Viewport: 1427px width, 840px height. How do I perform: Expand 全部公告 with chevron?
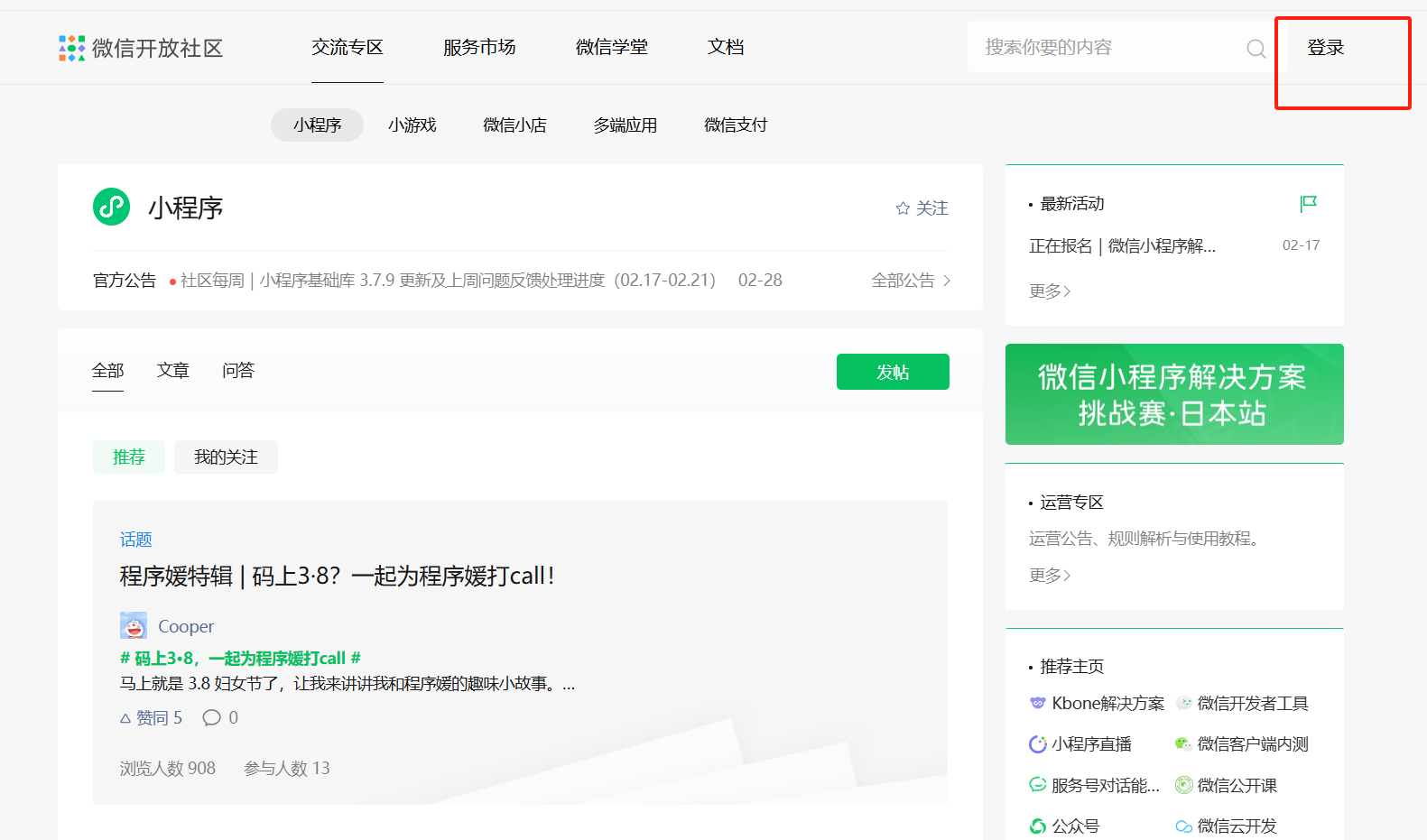coord(911,281)
